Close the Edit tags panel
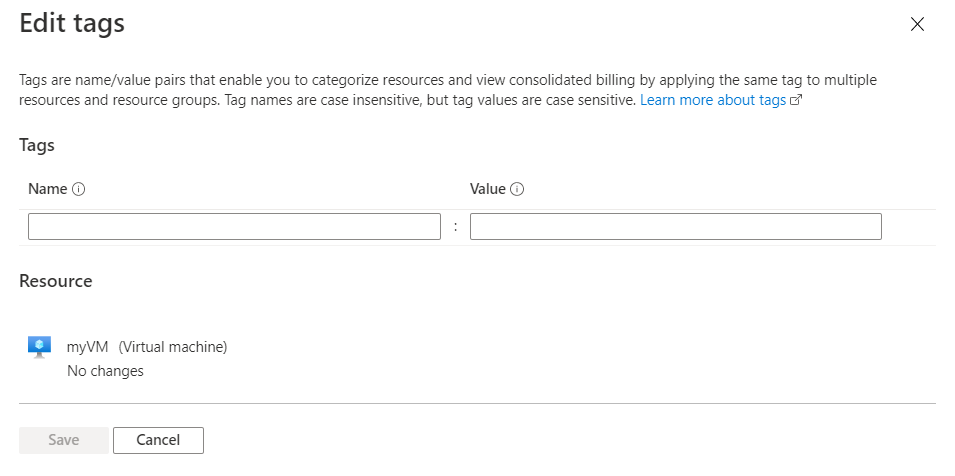This screenshot has height=476, width=955. (917, 25)
